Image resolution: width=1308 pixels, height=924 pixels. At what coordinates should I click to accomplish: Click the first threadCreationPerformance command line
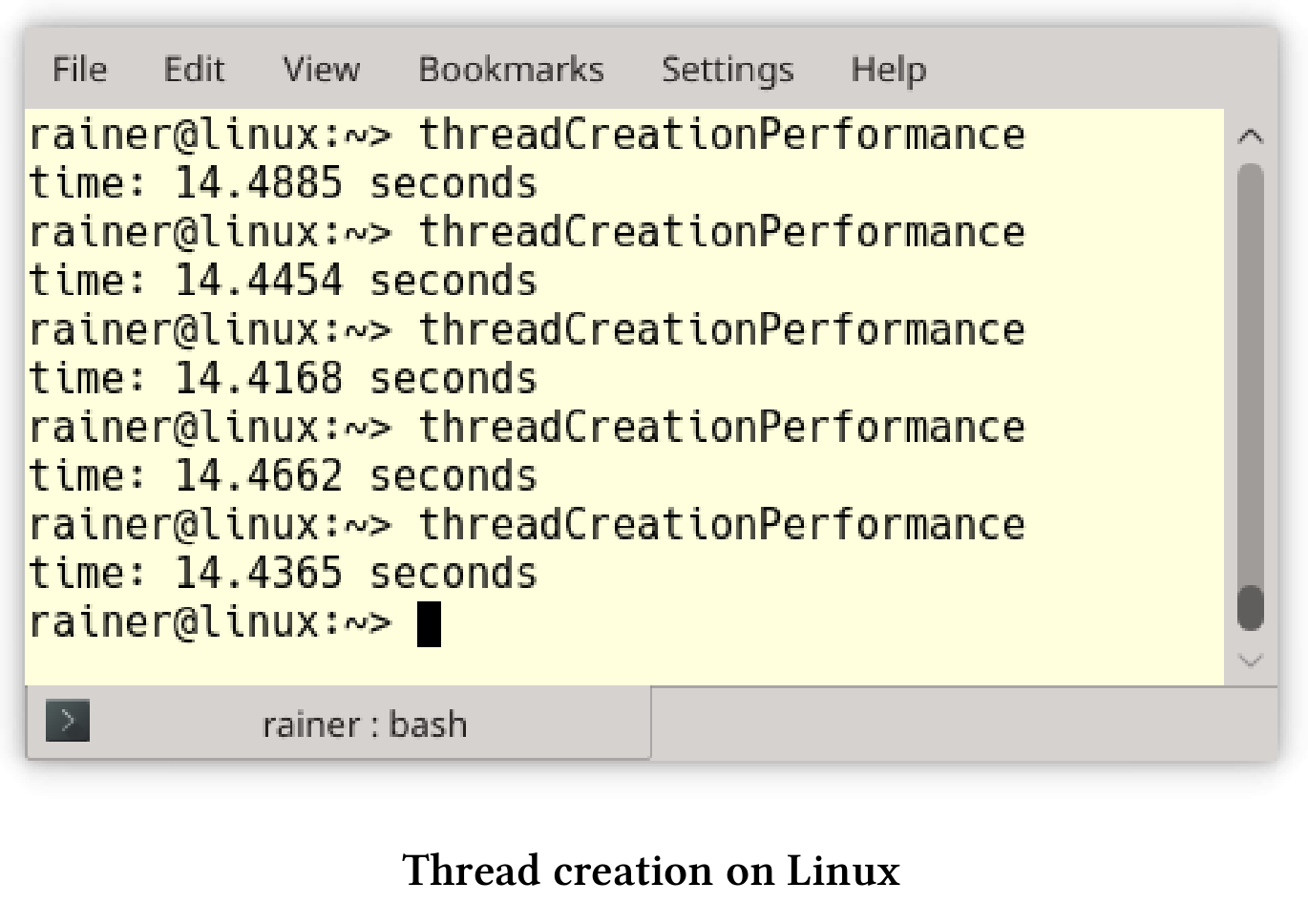527,135
